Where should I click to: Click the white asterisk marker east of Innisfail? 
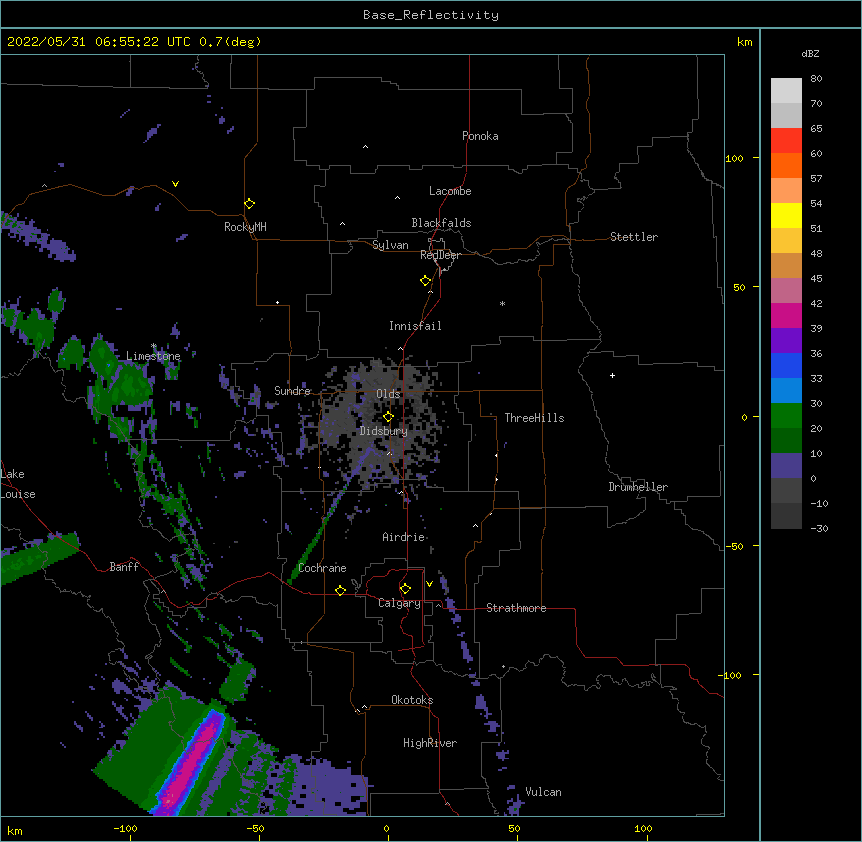tap(502, 303)
